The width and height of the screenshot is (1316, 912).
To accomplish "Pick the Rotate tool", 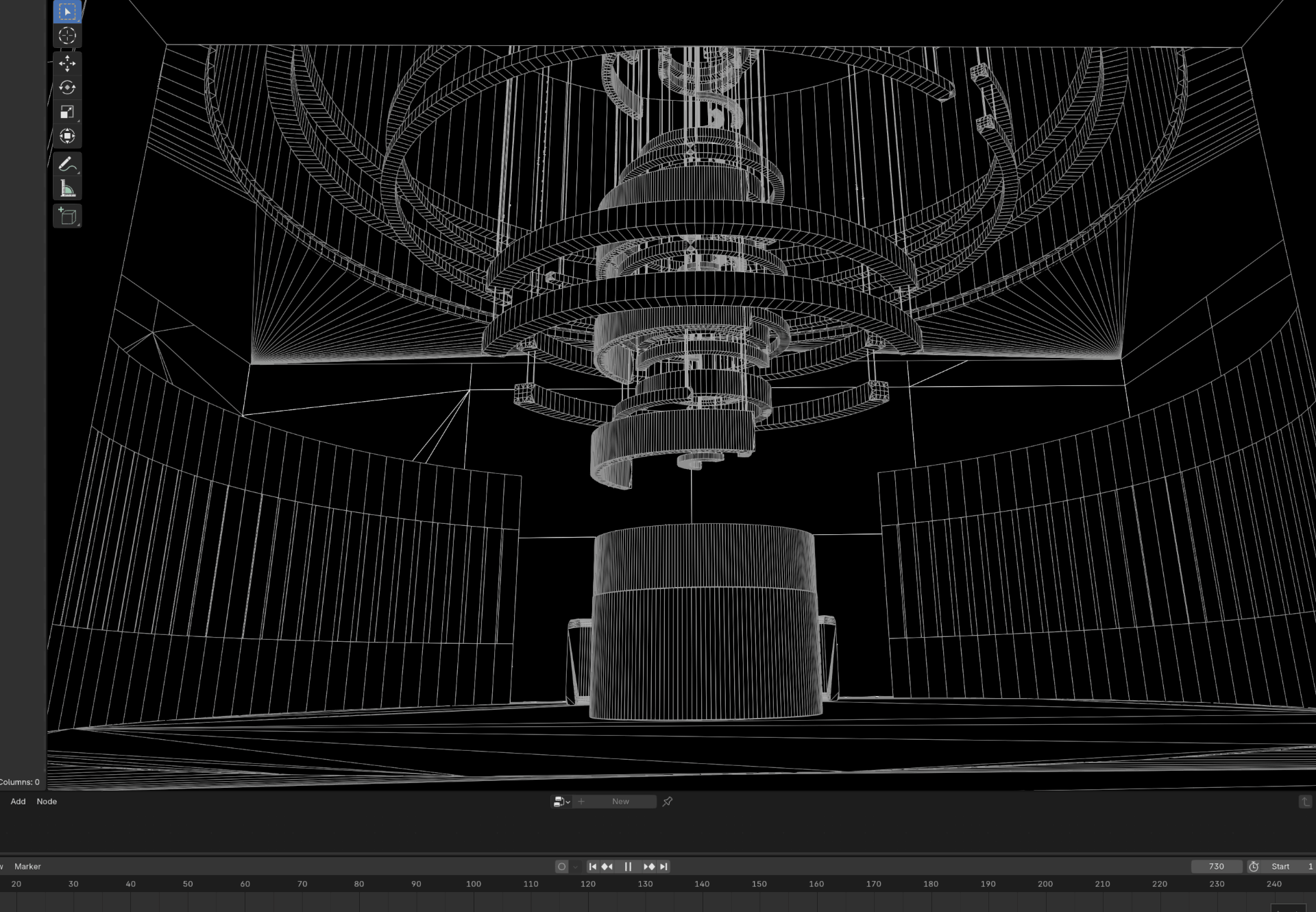I will click(67, 88).
